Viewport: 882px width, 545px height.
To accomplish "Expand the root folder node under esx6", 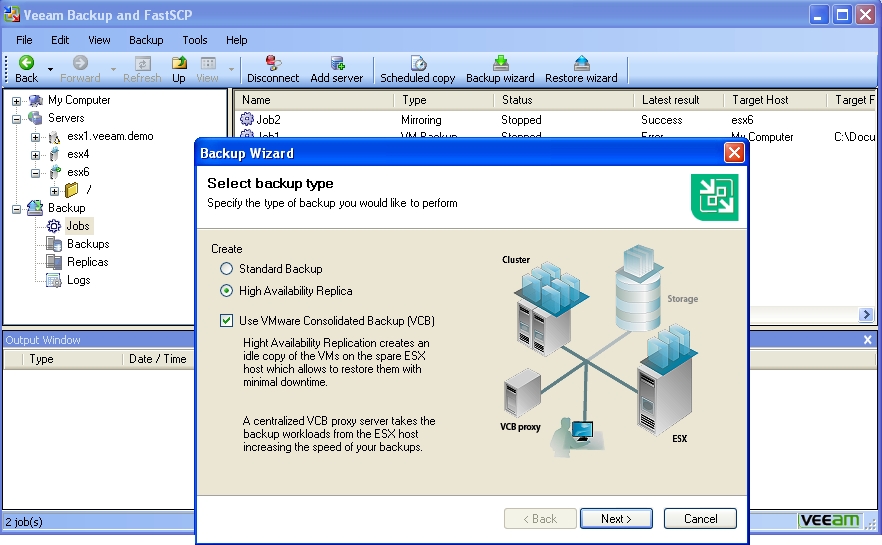I will 54,191.
